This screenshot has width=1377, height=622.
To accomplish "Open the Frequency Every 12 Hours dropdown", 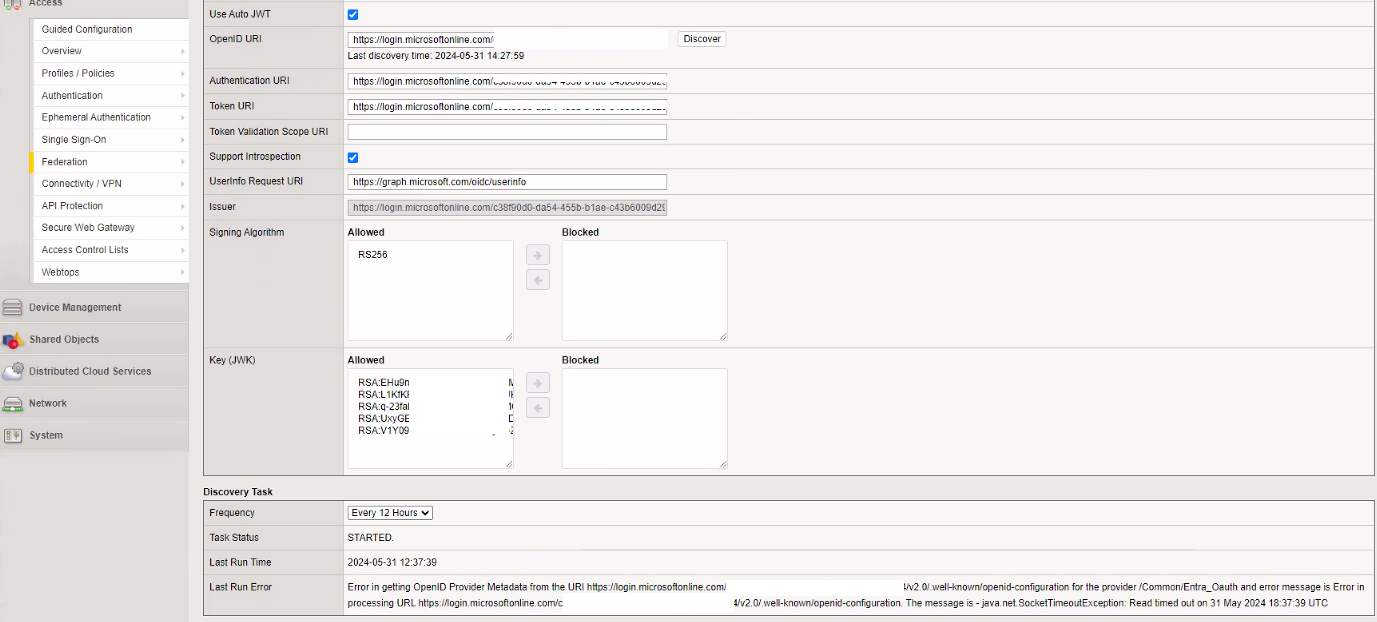I will 390,513.
